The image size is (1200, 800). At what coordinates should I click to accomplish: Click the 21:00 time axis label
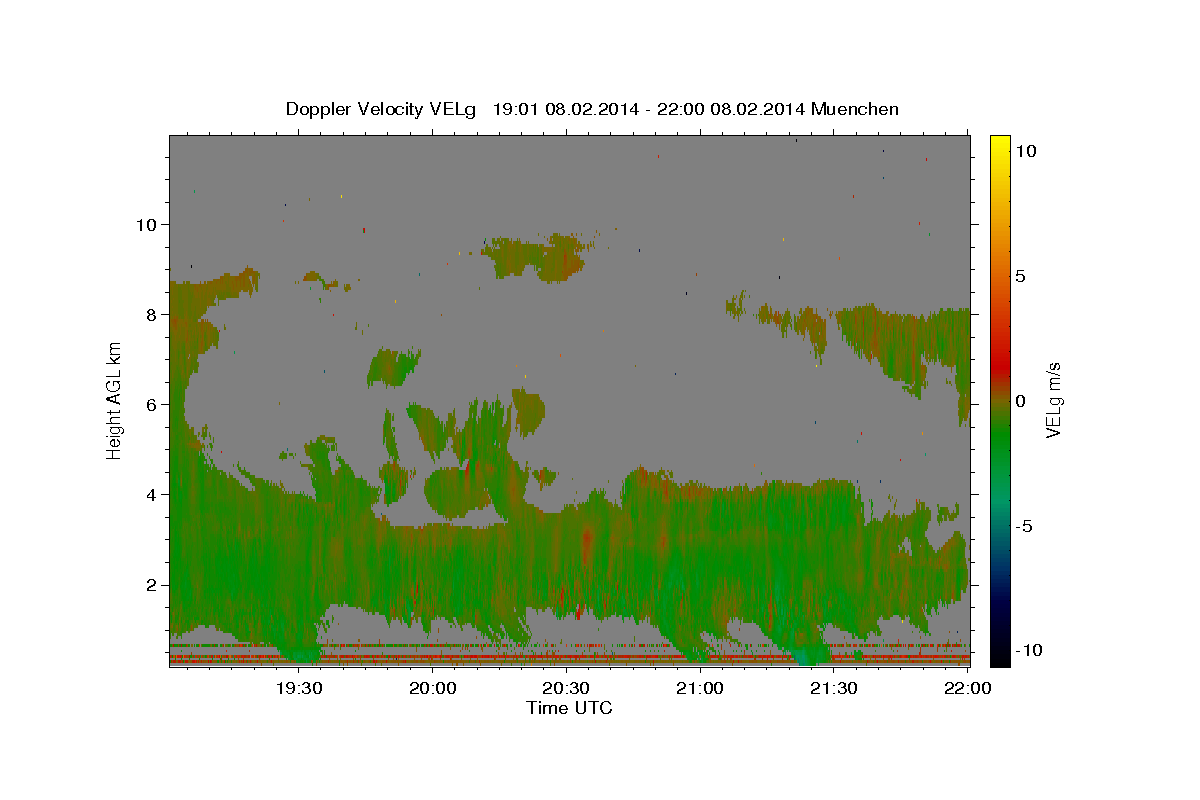(700, 689)
